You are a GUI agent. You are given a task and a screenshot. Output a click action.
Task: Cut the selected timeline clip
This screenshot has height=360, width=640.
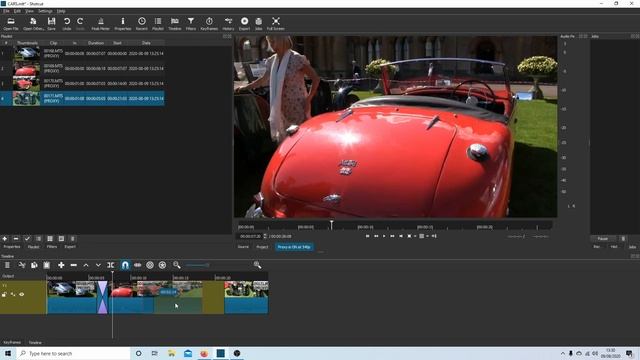(22, 265)
